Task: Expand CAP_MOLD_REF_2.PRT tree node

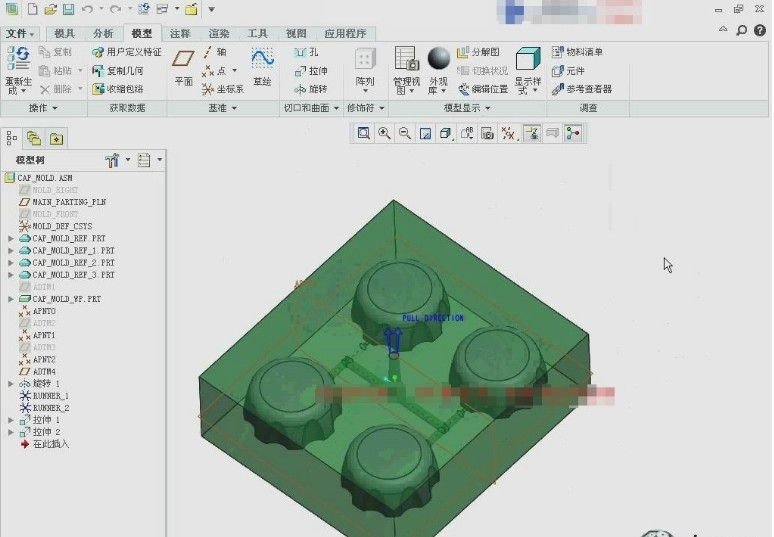Action: (x=10, y=263)
